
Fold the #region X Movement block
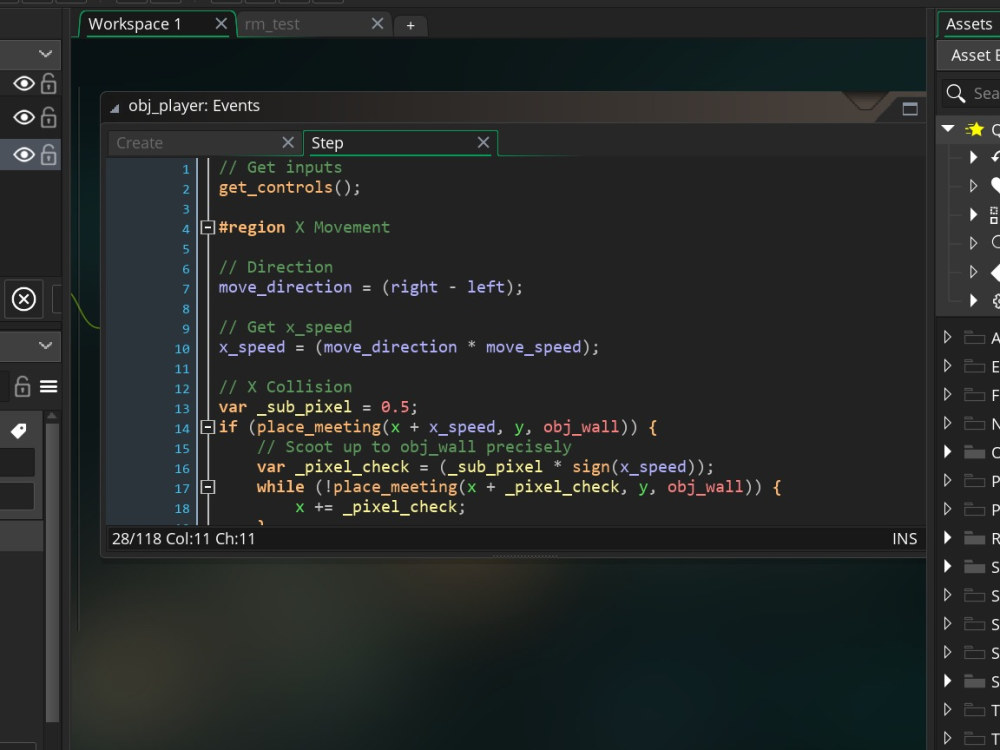[207, 227]
